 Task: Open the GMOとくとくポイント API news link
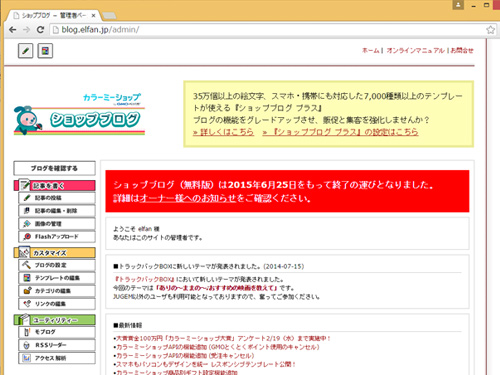(x=218, y=347)
